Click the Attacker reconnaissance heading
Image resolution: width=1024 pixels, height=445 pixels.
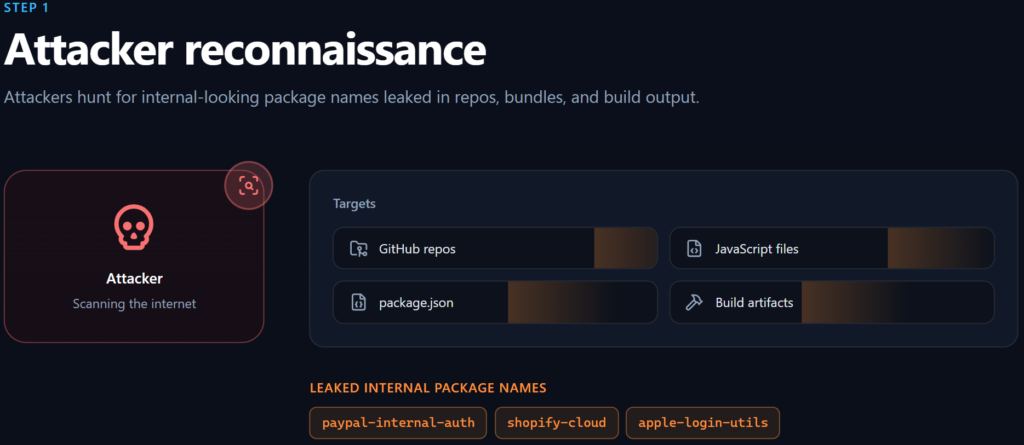point(245,49)
